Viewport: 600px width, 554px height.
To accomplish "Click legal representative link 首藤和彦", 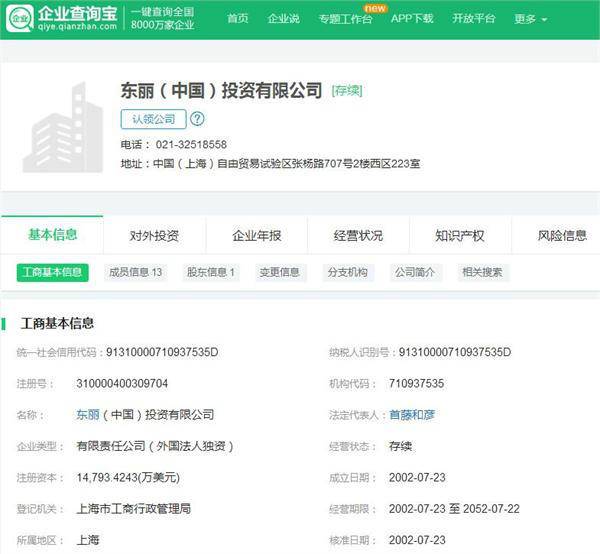I will click(412, 415).
